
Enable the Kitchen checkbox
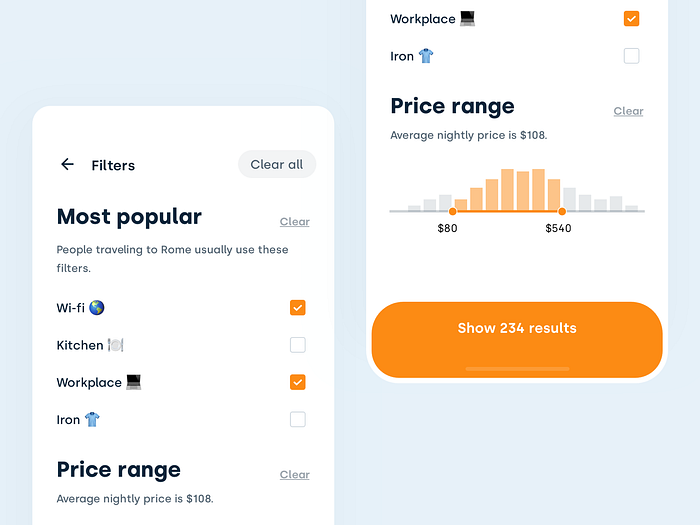click(x=298, y=345)
